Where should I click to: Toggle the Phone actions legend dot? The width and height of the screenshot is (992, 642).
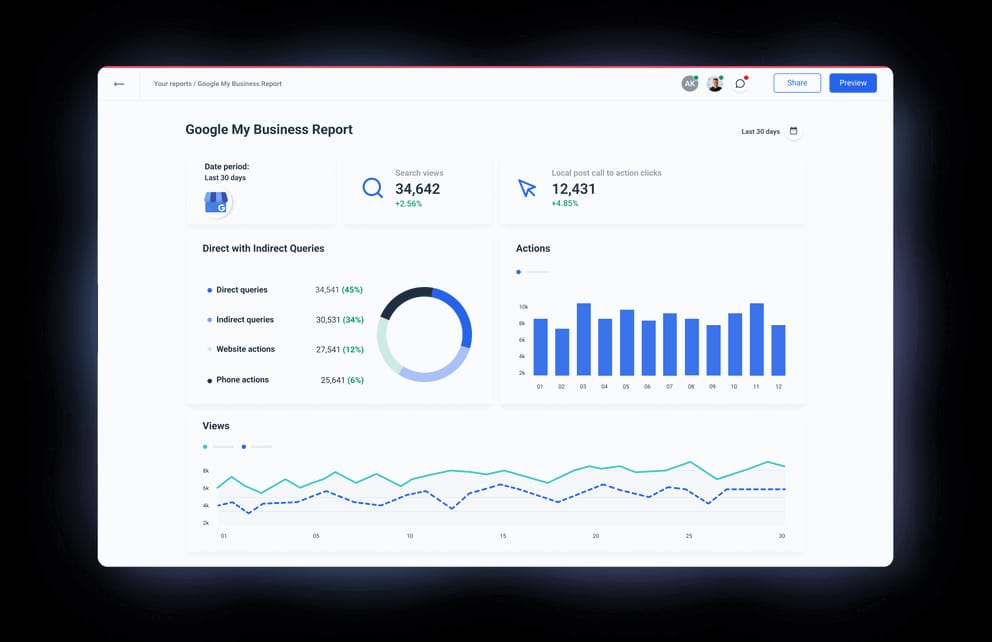209,381
